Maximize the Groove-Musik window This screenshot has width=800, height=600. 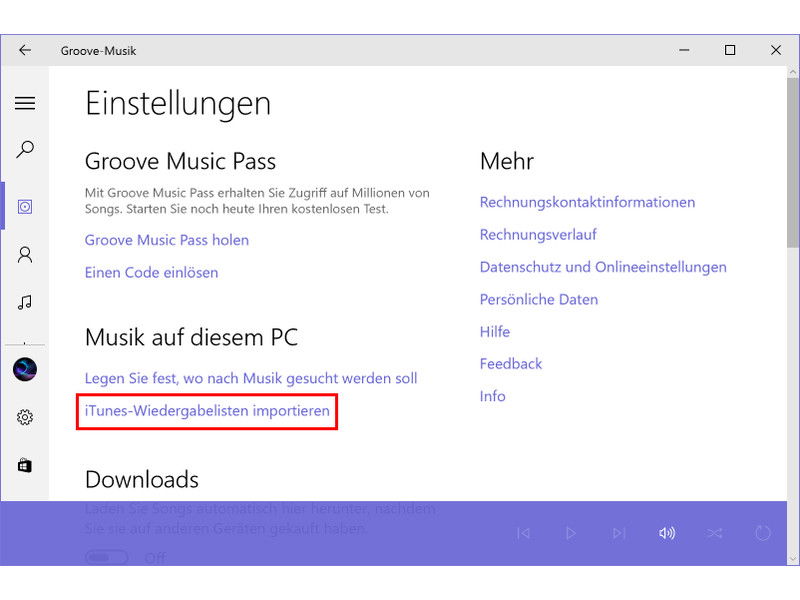coord(730,50)
